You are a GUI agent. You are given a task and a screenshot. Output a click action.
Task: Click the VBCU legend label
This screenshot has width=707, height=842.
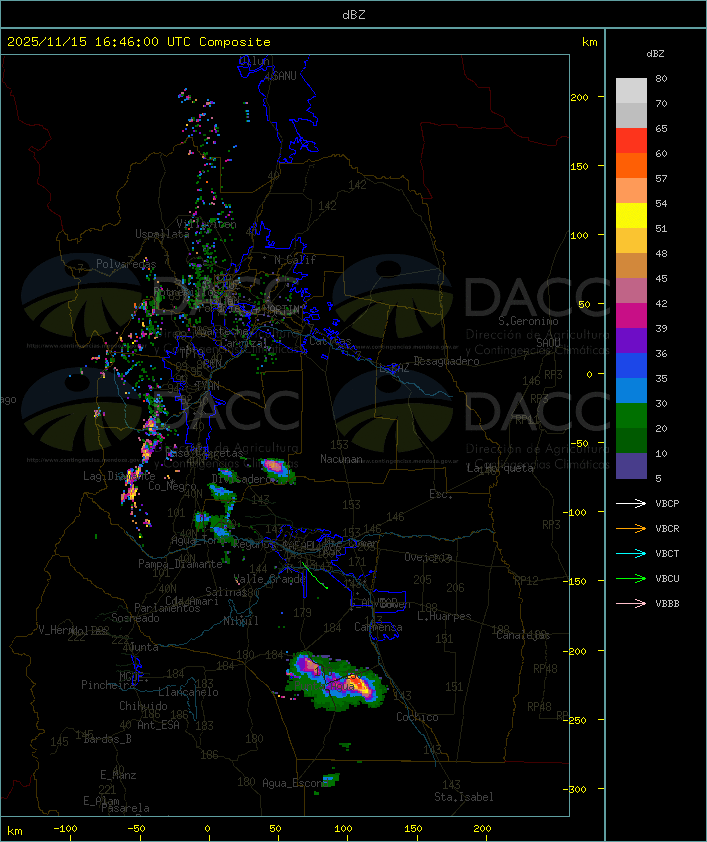click(667, 578)
